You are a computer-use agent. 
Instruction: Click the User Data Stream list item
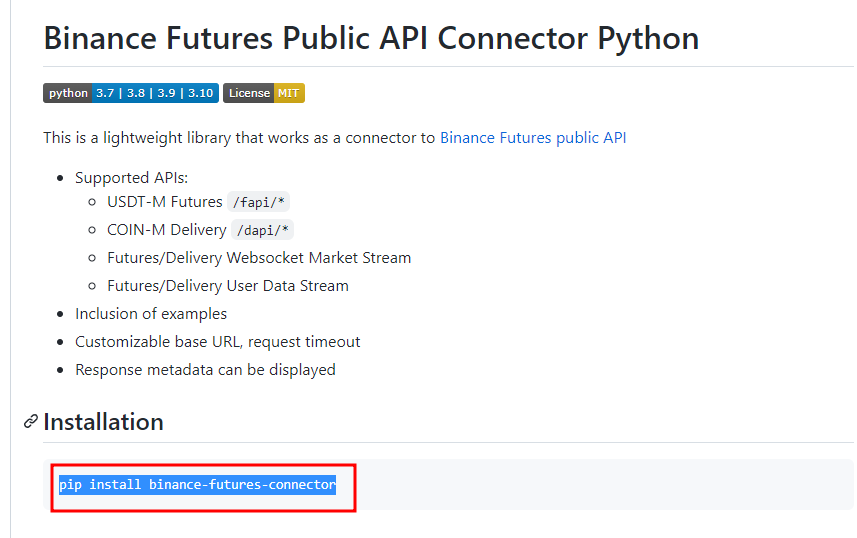click(x=228, y=286)
